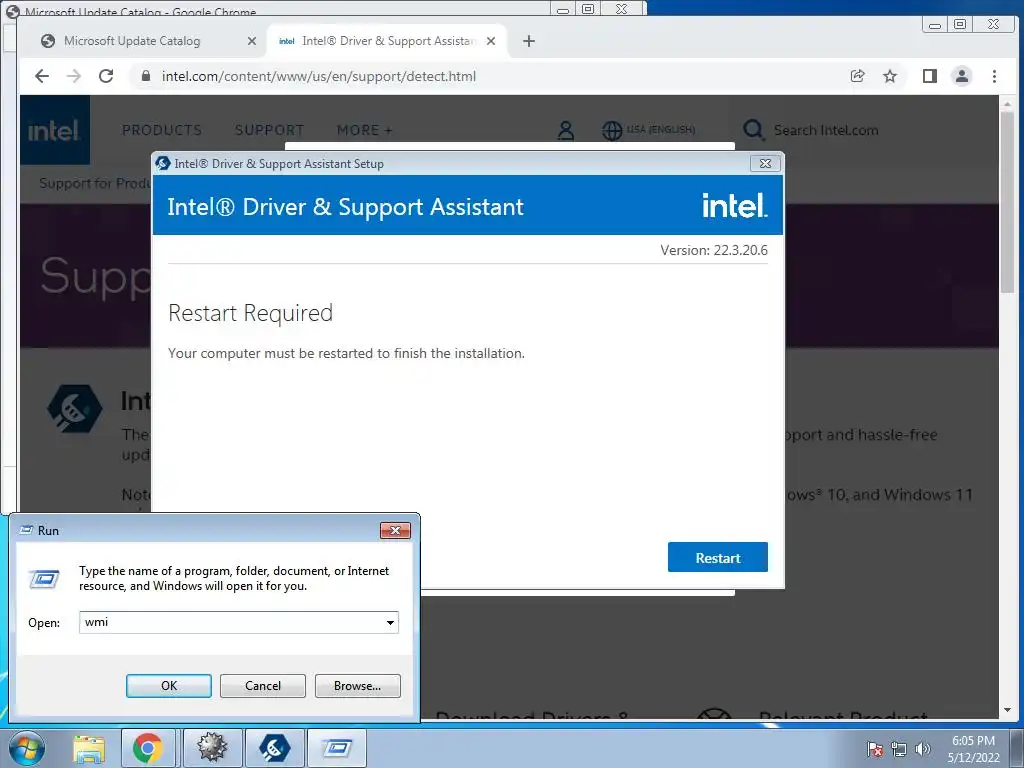The image size is (1024, 768).
Task: Click the volume speaker tray icon
Action: pos(923,749)
